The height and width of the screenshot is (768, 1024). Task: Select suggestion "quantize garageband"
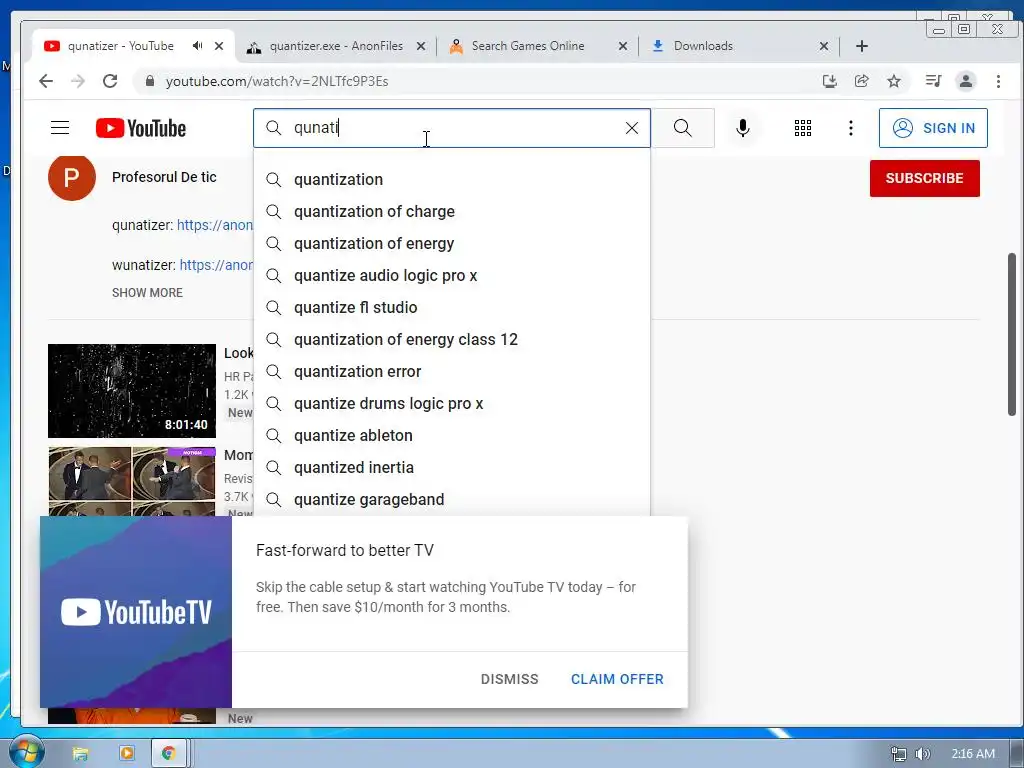[x=452, y=500]
